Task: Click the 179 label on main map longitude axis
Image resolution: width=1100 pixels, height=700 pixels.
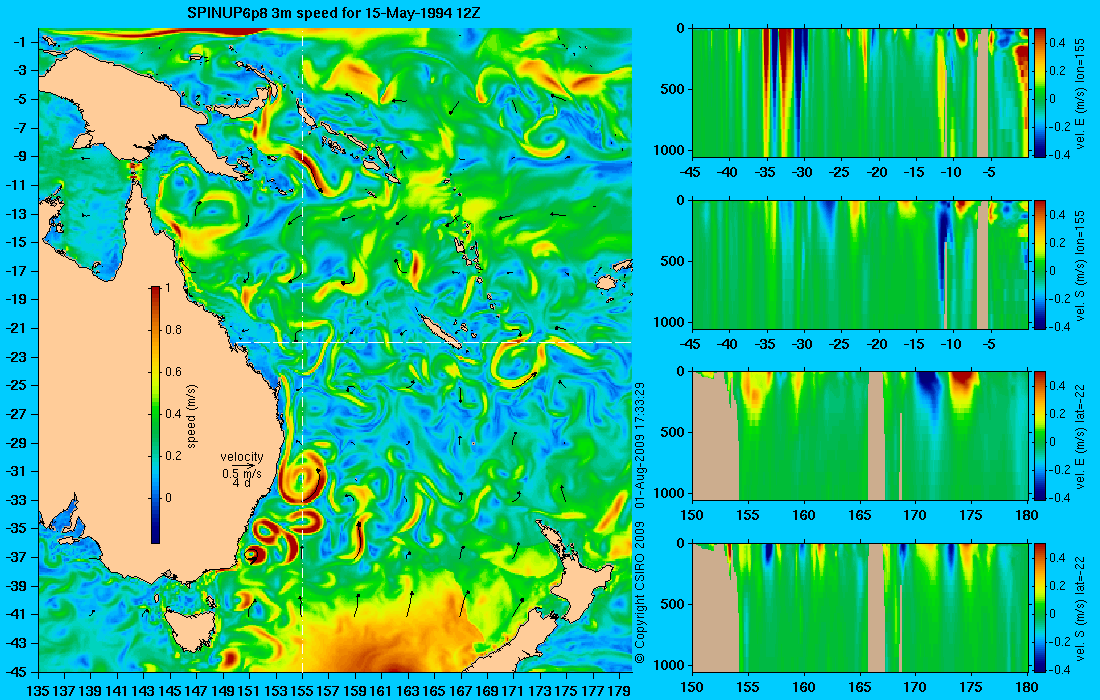Action: coord(619,691)
